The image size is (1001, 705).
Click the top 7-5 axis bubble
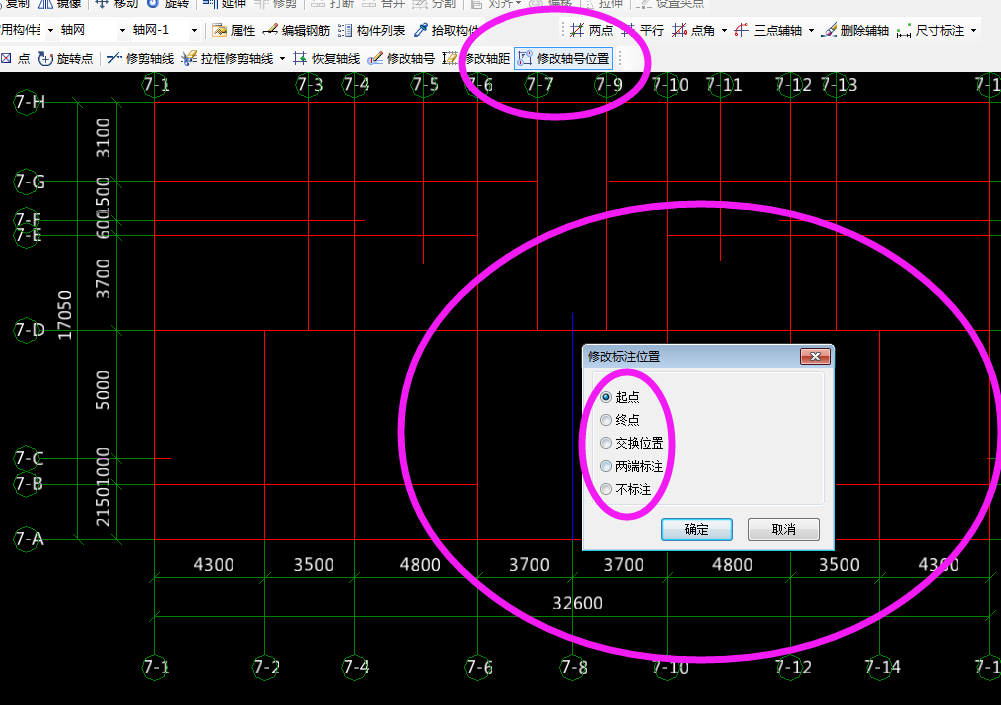425,85
